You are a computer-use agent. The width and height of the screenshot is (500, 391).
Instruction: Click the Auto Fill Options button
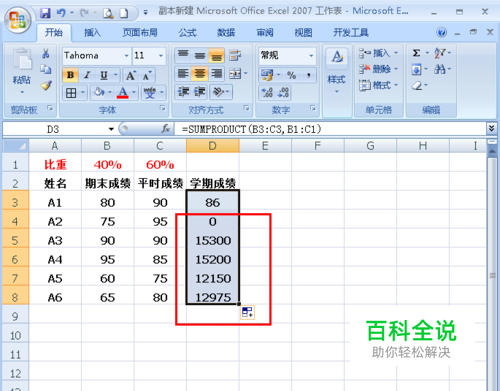coord(247,312)
